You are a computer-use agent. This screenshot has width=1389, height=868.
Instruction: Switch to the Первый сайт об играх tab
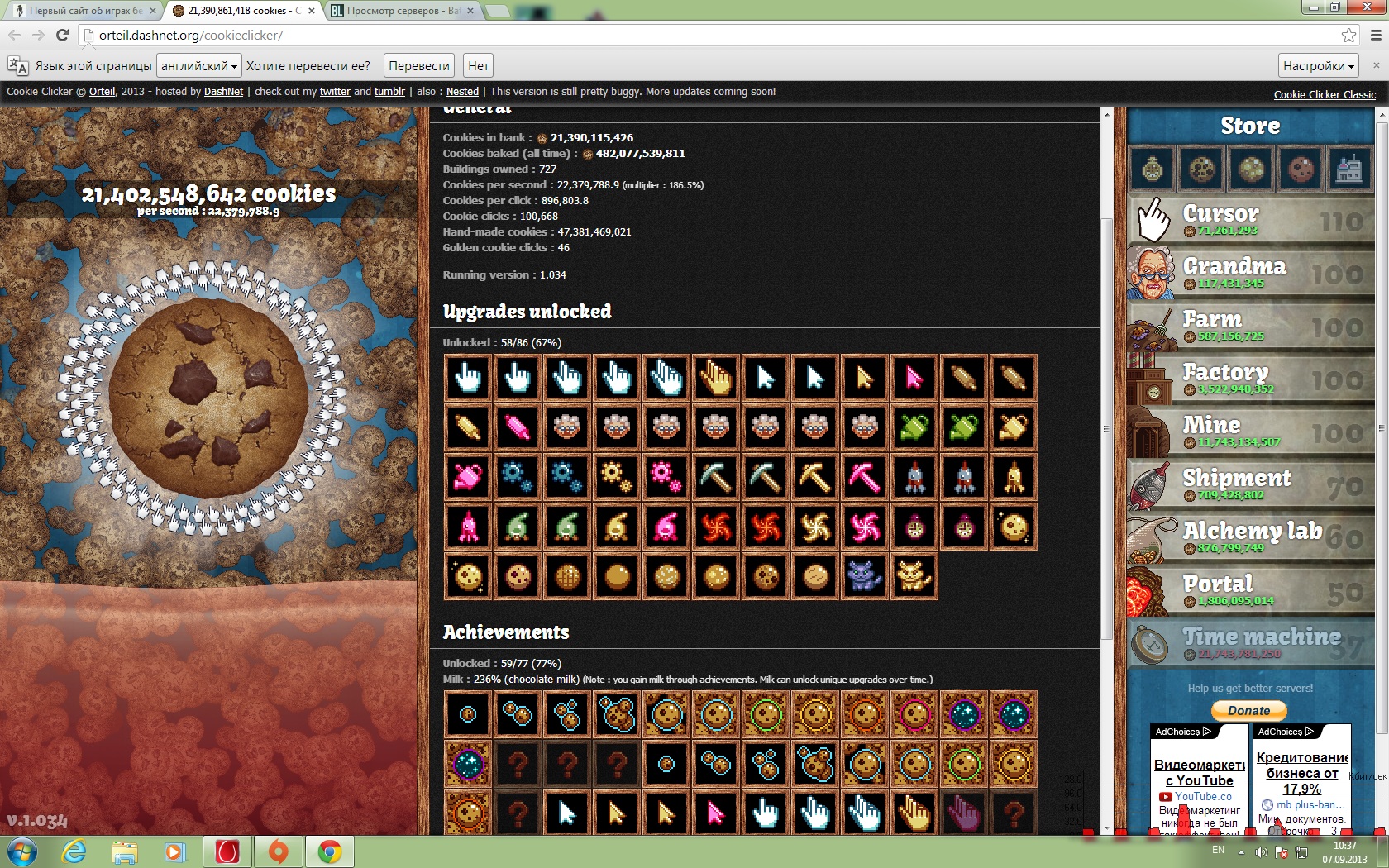(x=81, y=11)
